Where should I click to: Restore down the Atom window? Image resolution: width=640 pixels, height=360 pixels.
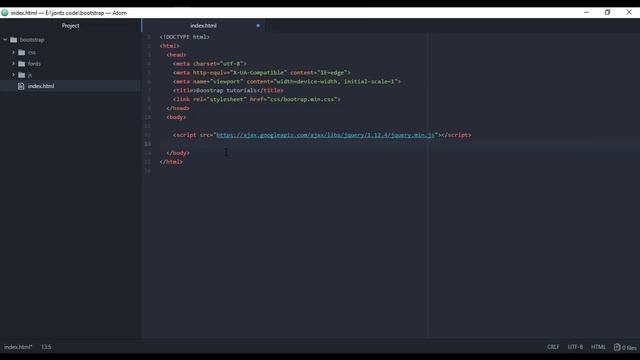607,13
